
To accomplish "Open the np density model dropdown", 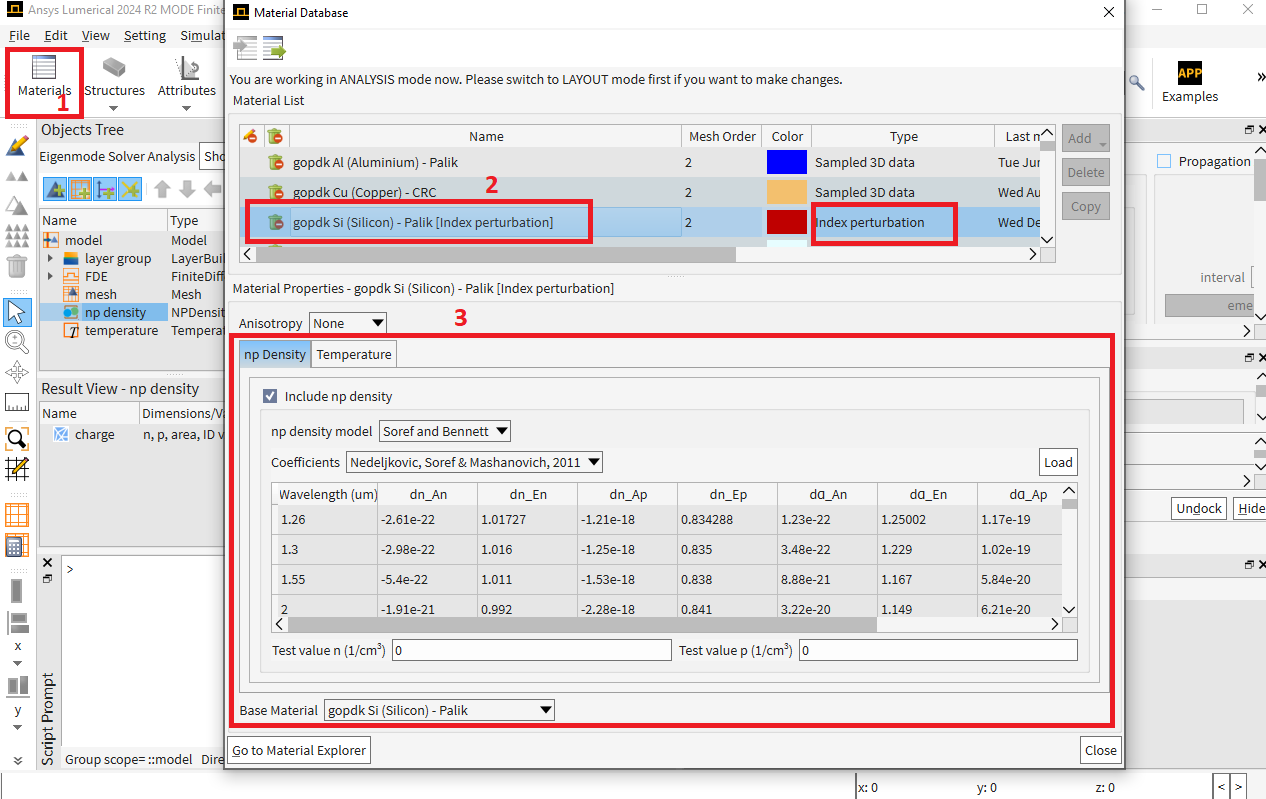I will click(x=445, y=431).
